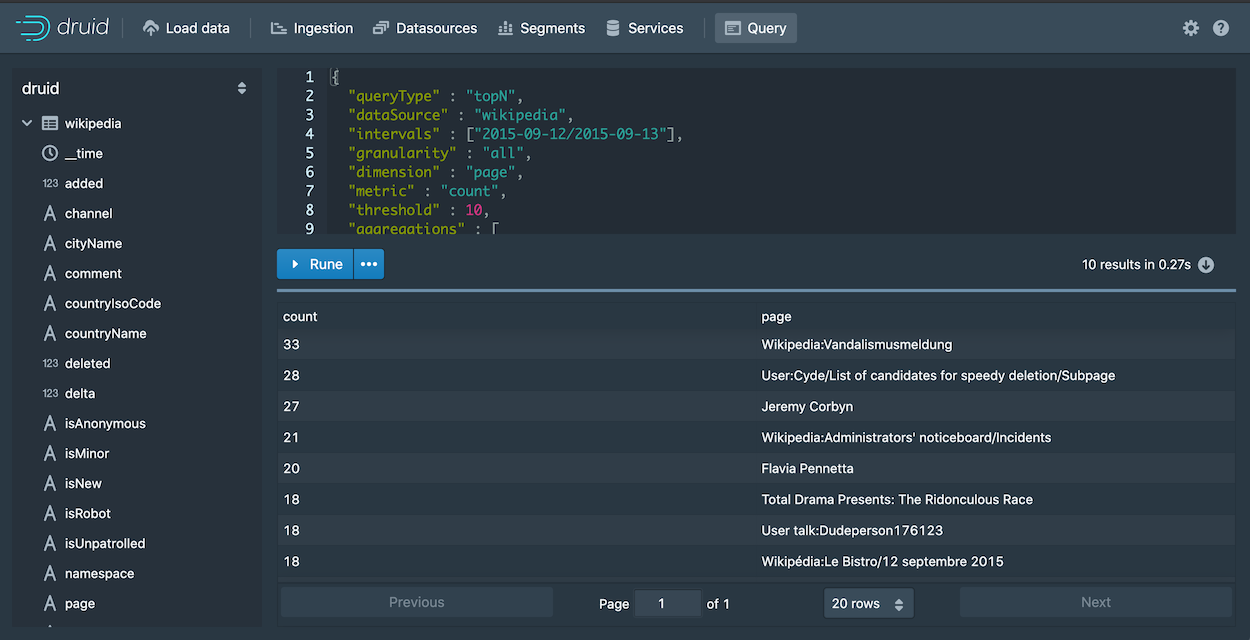Click the Segments icon in the navbar

point(506,27)
